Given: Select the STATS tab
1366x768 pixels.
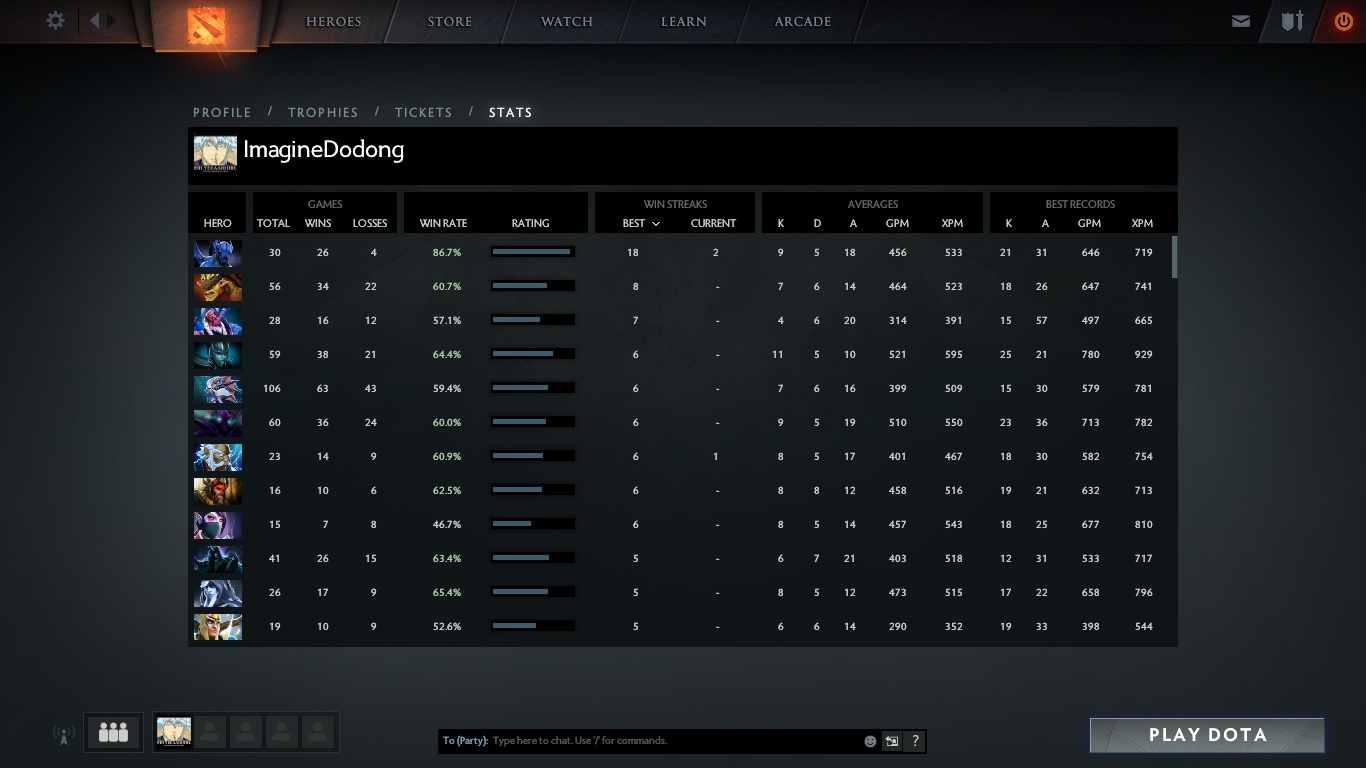Looking at the screenshot, I should point(511,112).
